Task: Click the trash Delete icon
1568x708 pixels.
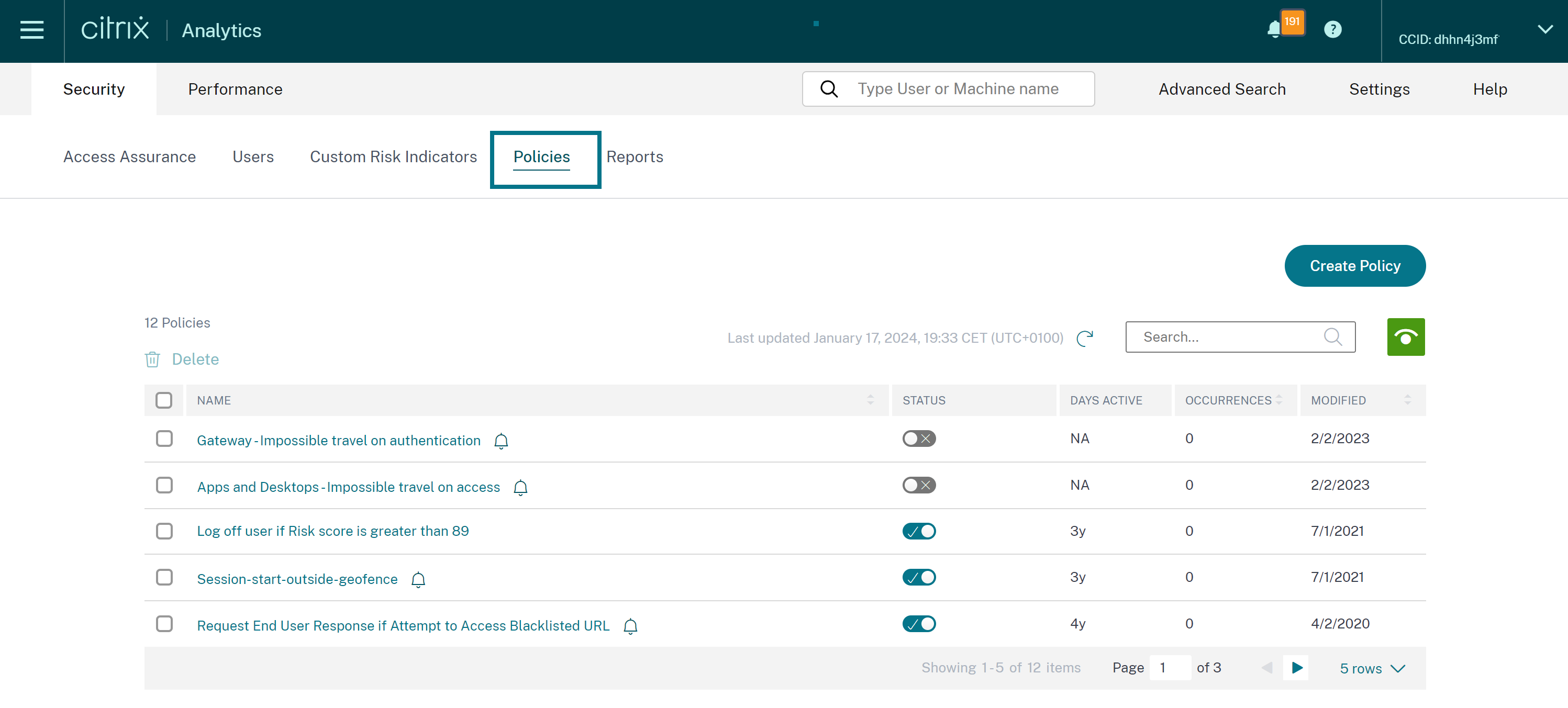Action: tap(152, 359)
